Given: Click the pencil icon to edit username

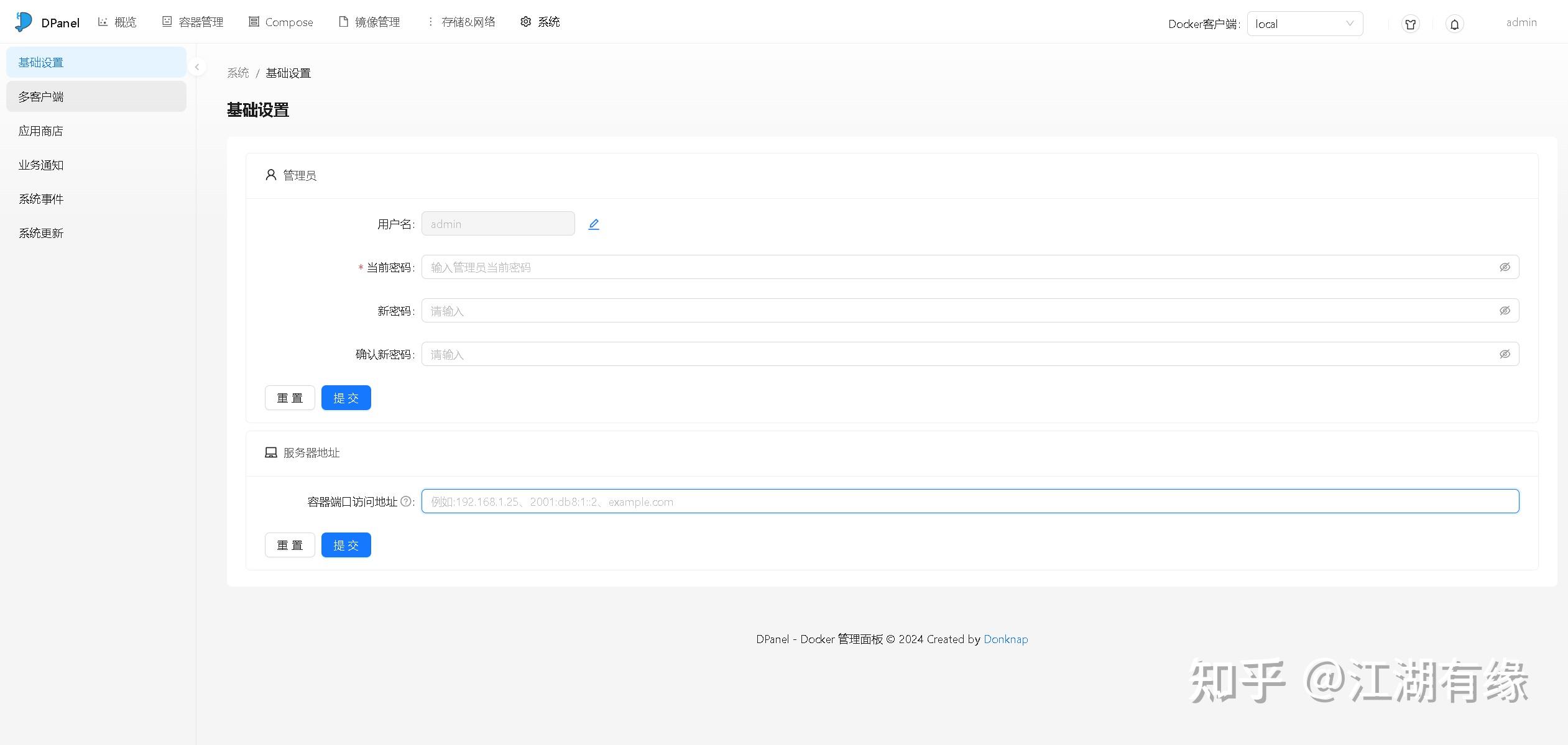Looking at the screenshot, I should pos(594,224).
